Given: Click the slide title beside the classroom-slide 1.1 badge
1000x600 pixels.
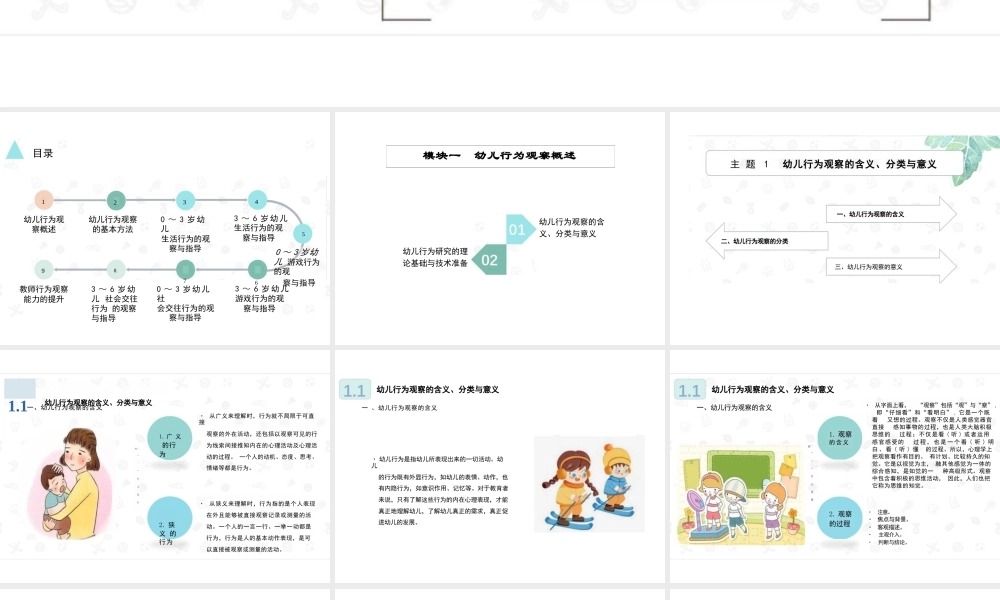Looking at the screenshot, I should tap(772, 389).
